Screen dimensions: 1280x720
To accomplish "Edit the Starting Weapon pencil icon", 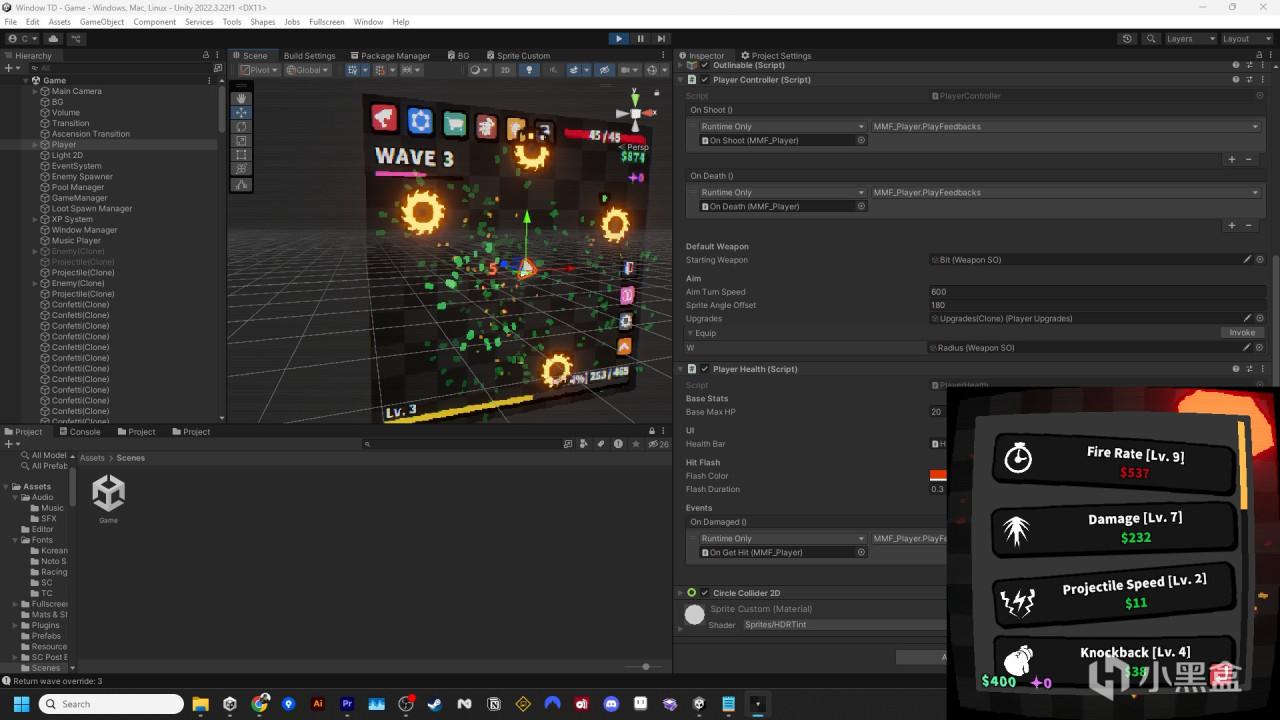I will (1247, 260).
